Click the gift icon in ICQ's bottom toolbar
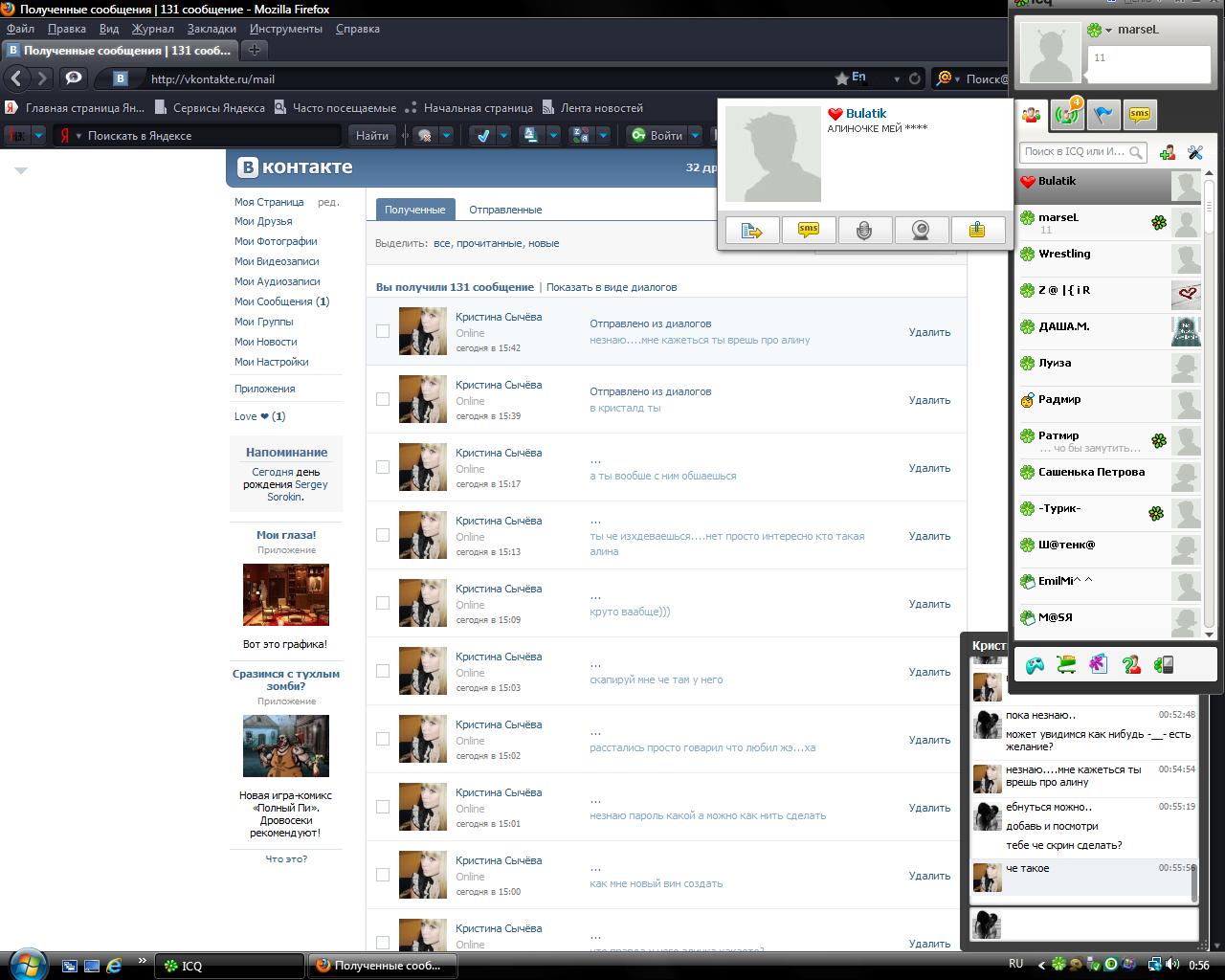The width and height of the screenshot is (1225, 980). point(1098,664)
